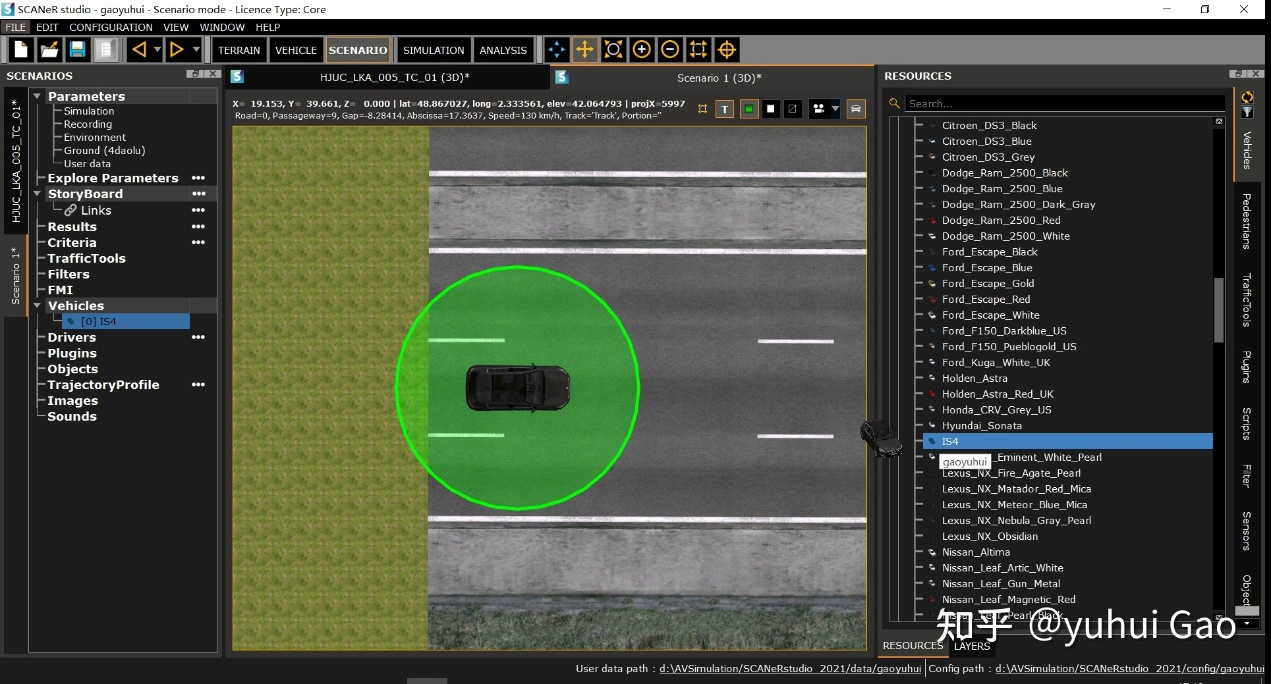Click the refresh icon in Resources

pos(1247,97)
